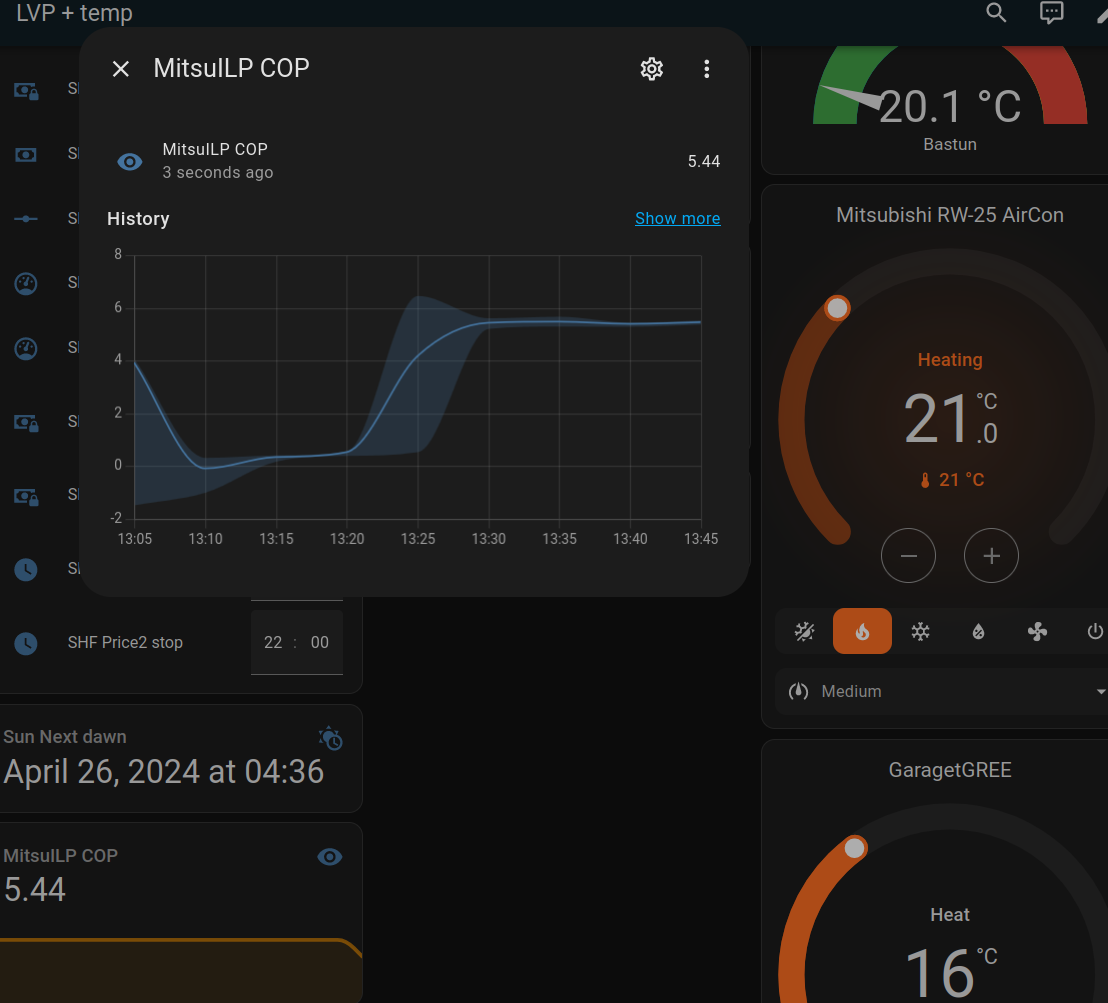Open the Sun Next dawn card
Image resolution: width=1108 pixels, height=1003 pixels.
tap(181, 758)
